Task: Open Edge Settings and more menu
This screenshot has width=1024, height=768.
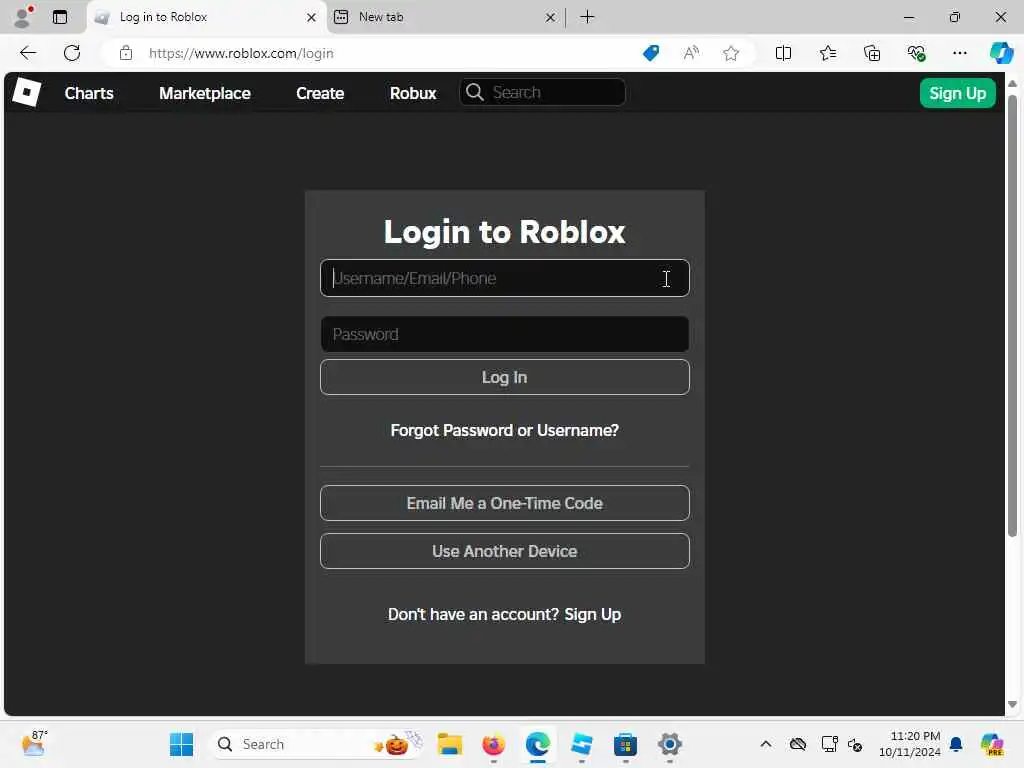Action: [959, 53]
